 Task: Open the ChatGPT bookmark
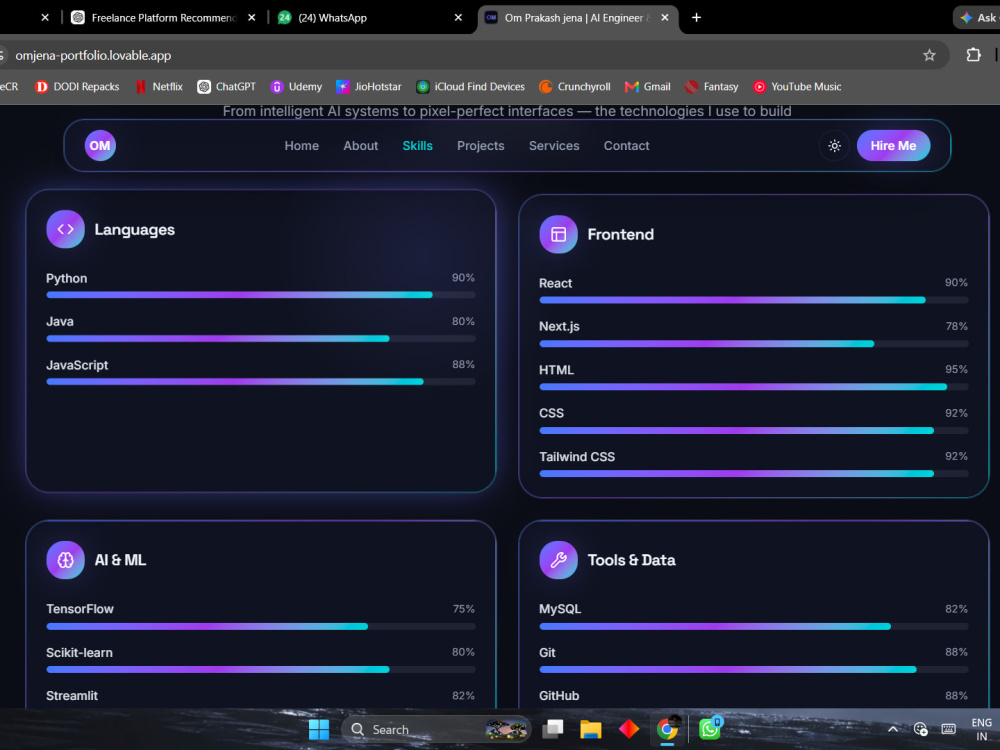(226, 87)
